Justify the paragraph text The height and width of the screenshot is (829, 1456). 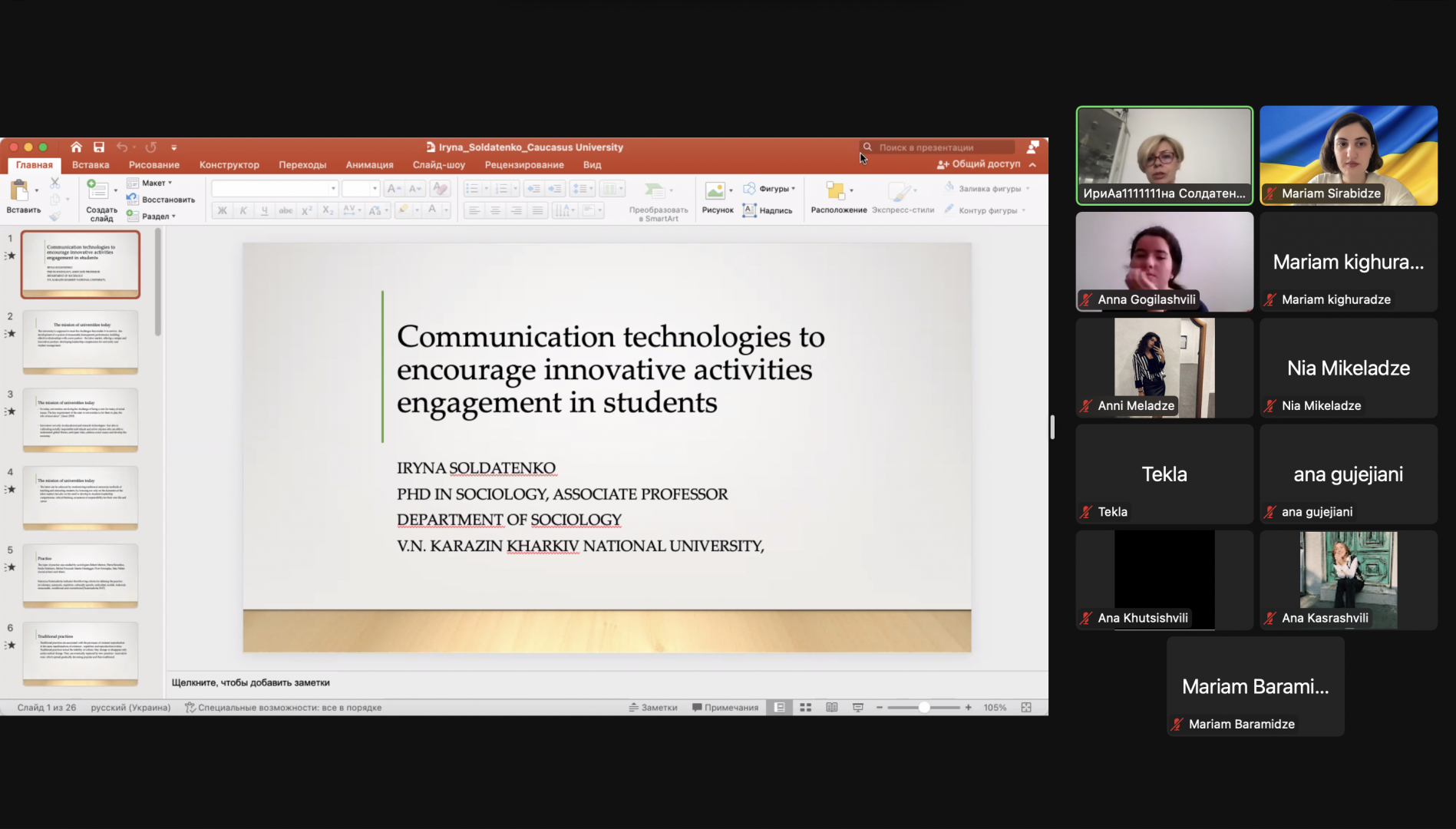tap(537, 210)
